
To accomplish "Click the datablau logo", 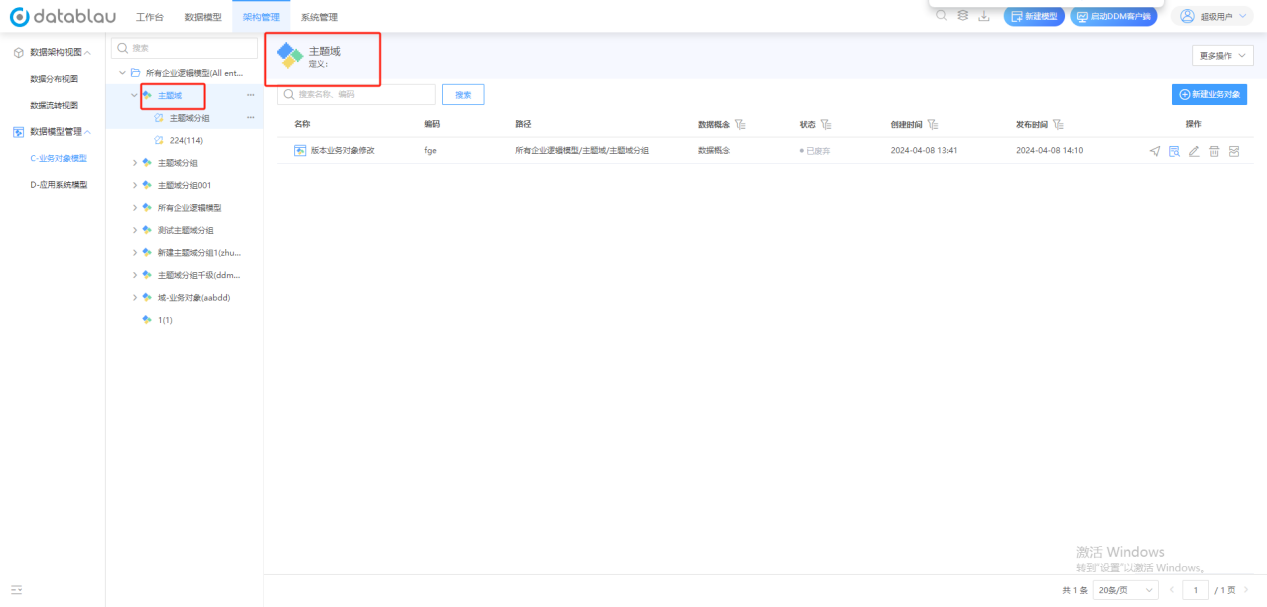I will coord(62,16).
